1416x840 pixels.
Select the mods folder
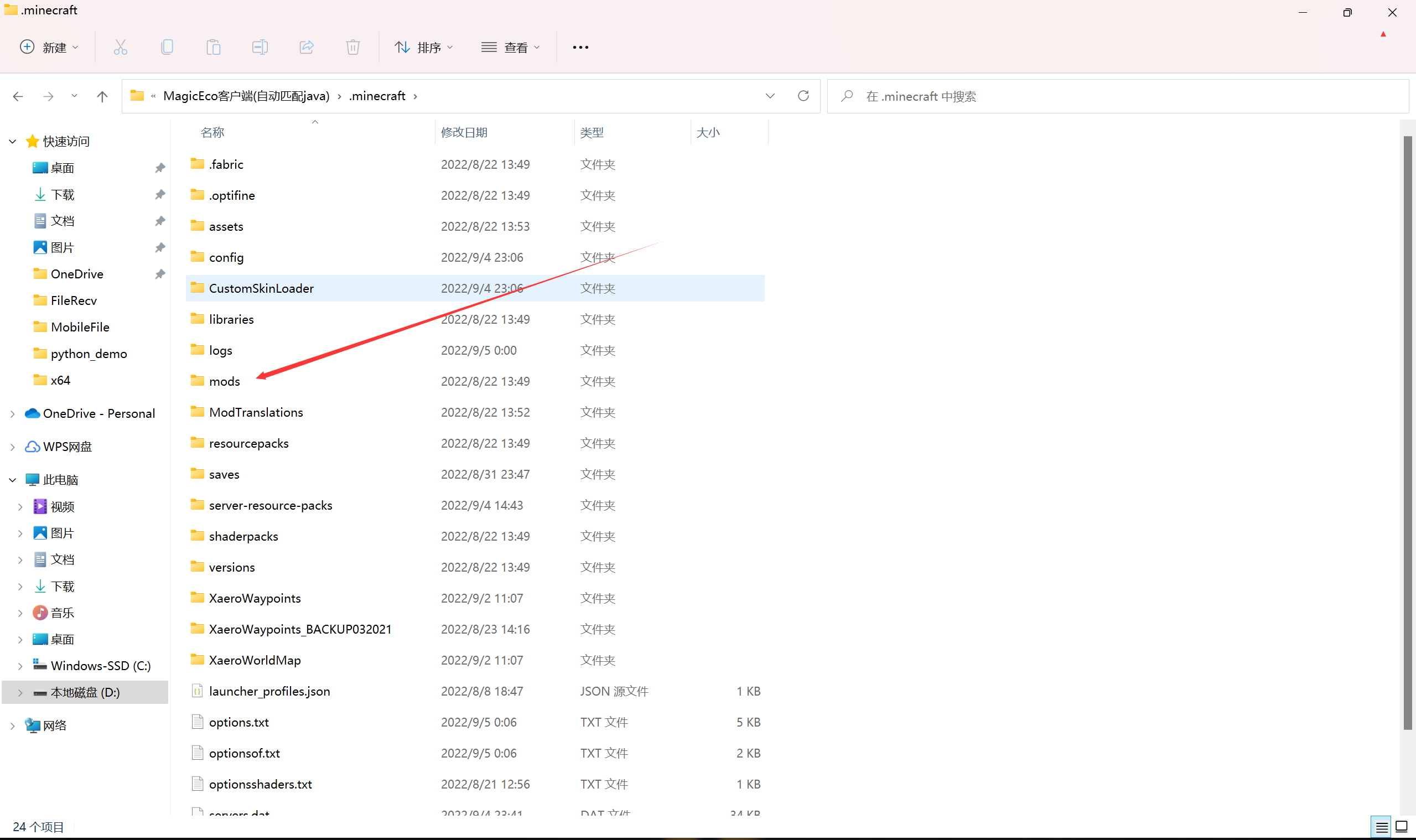point(224,381)
